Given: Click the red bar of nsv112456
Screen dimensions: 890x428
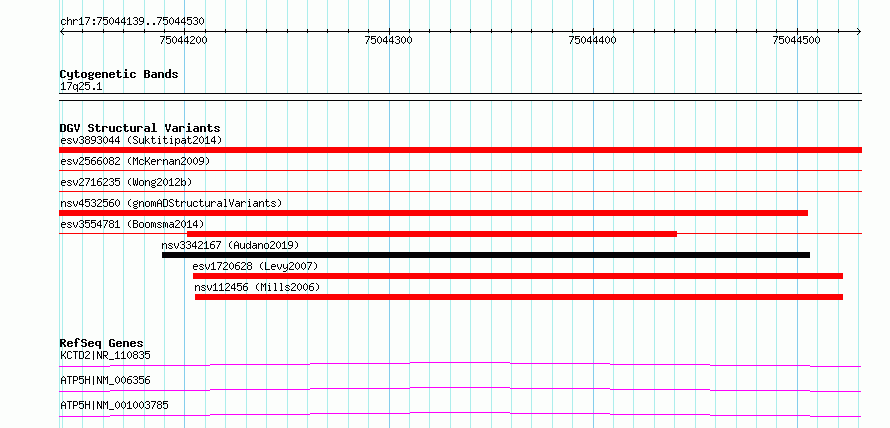Looking at the screenshot, I should 519,297.
